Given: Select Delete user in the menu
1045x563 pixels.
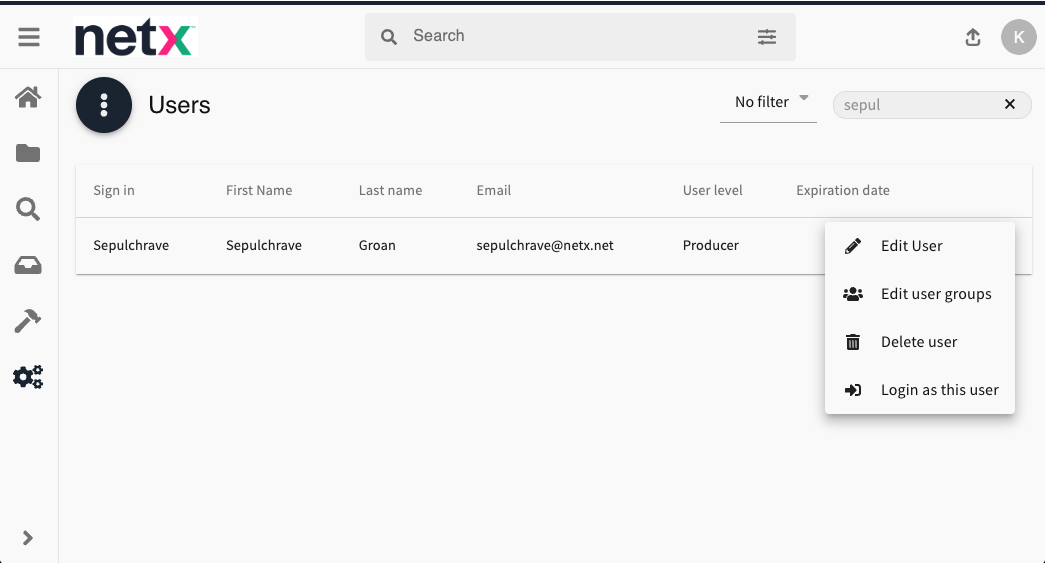Looking at the screenshot, I should [x=918, y=342].
